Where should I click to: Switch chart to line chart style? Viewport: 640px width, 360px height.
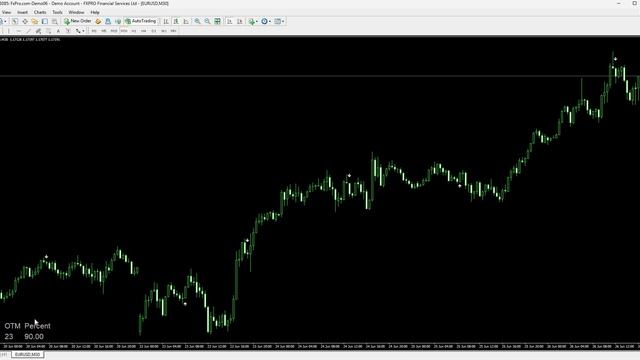point(186,21)
